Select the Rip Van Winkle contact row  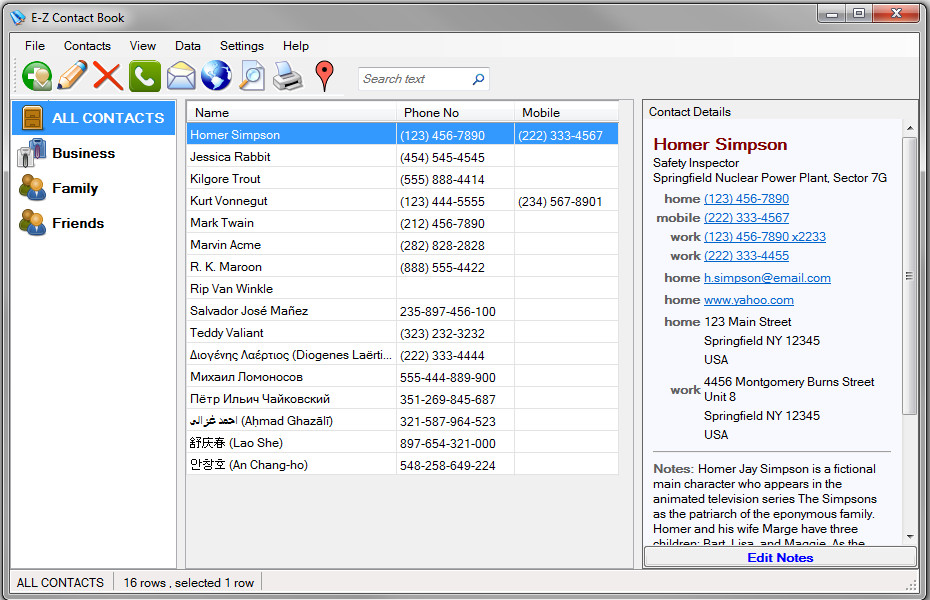pos(402,289)
